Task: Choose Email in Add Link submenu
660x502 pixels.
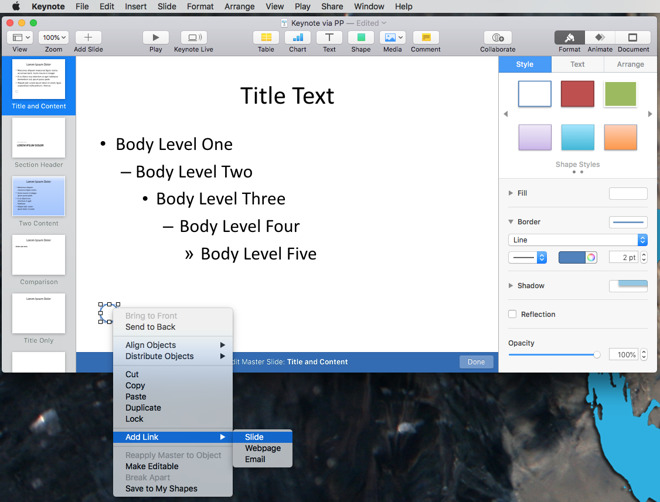Action: coord(263,459)
